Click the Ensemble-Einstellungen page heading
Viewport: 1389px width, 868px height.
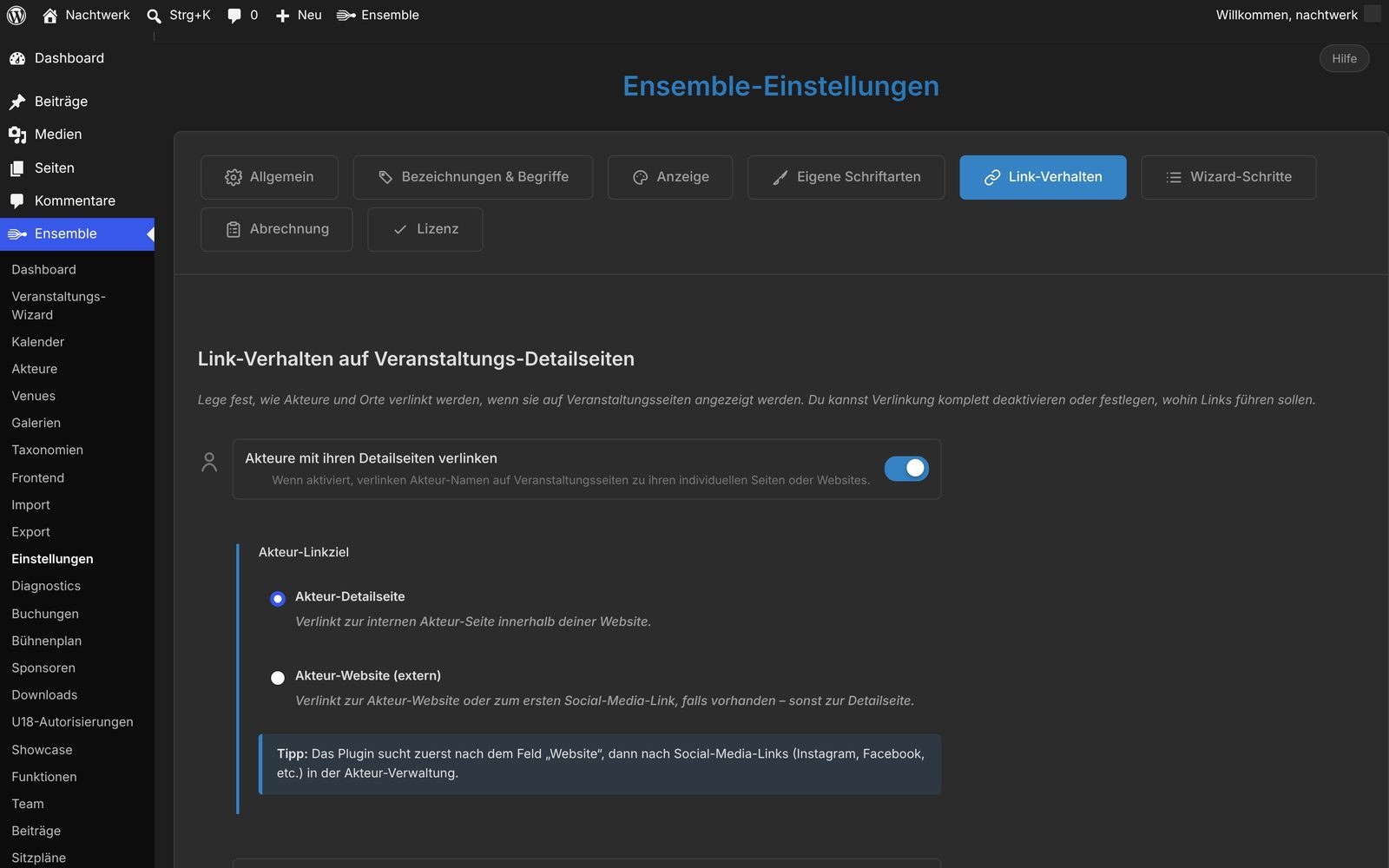(780, 86)
